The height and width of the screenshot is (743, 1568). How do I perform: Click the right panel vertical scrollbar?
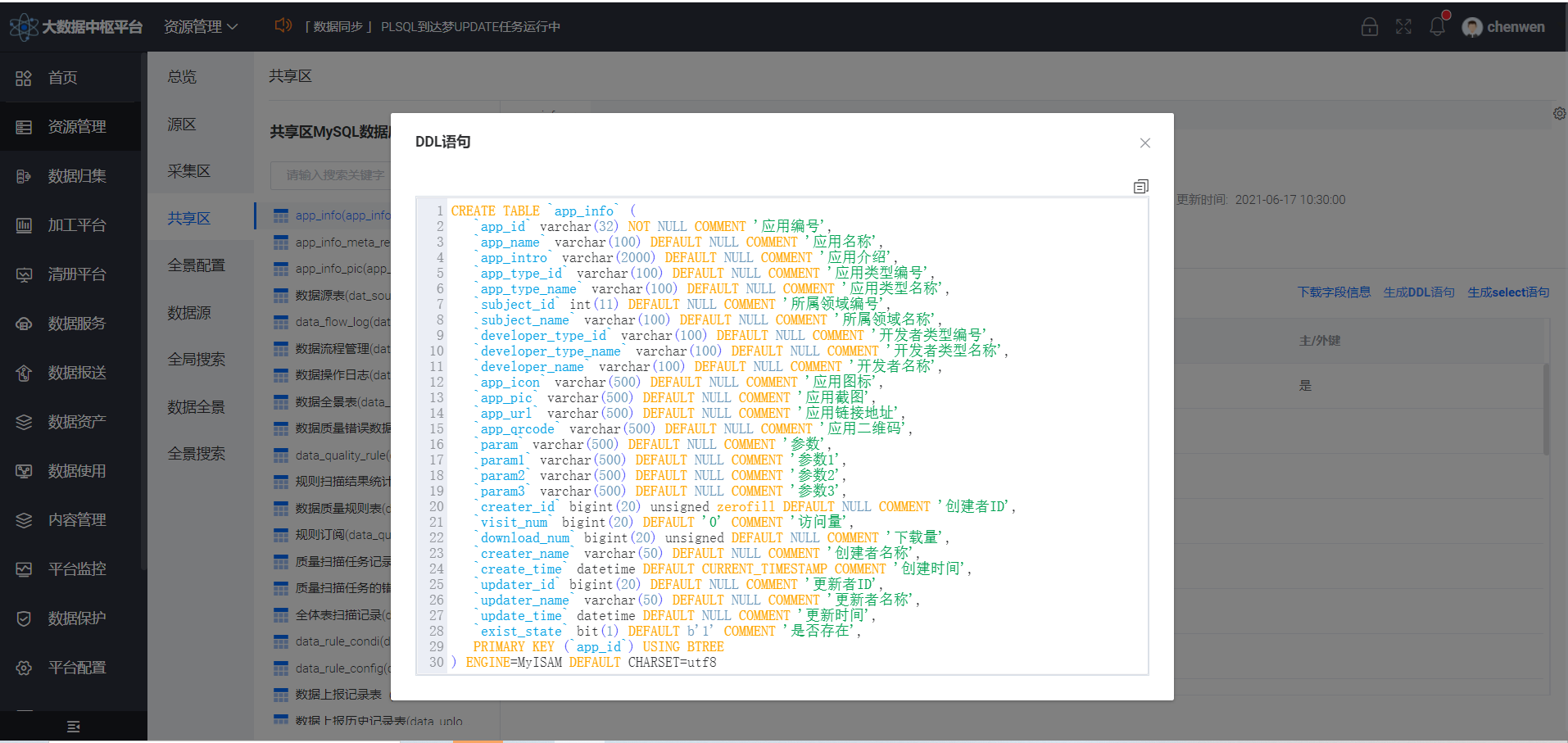click(x=1546, y=410)
